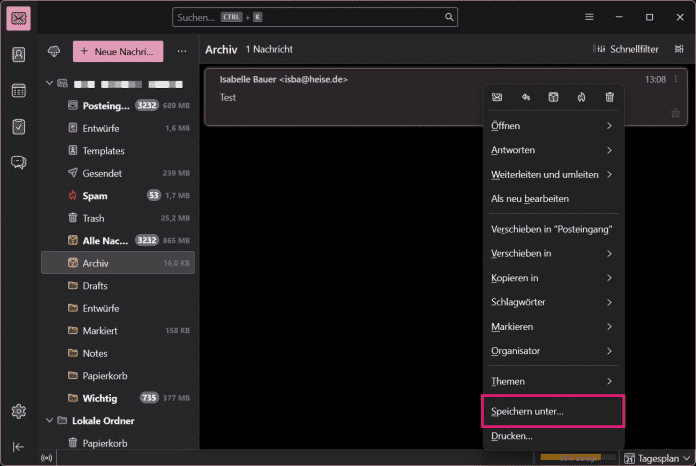This screenshot has height=466, width=696.
Task: Open the Tasks space icon
Action: [x=19, y=126]
